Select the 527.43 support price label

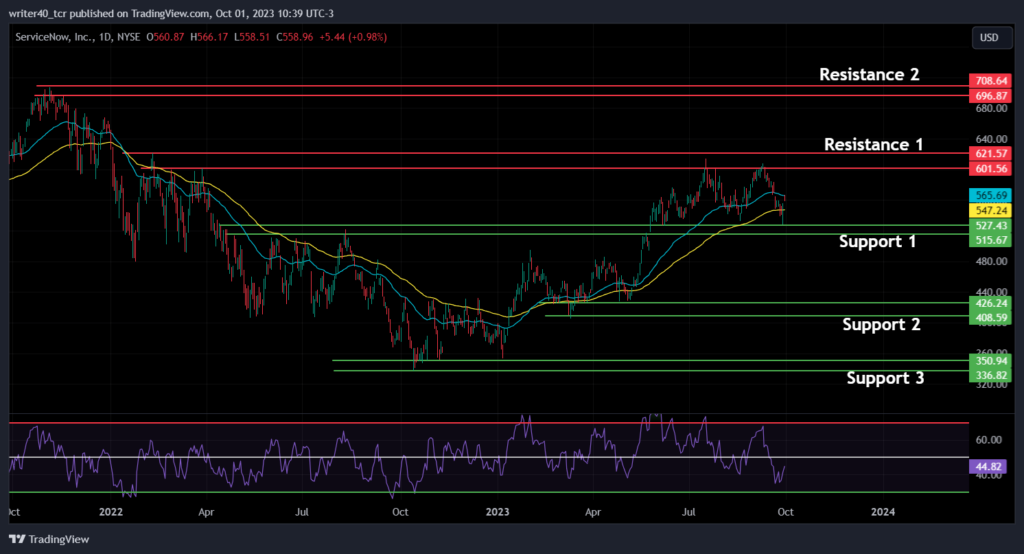991,225
